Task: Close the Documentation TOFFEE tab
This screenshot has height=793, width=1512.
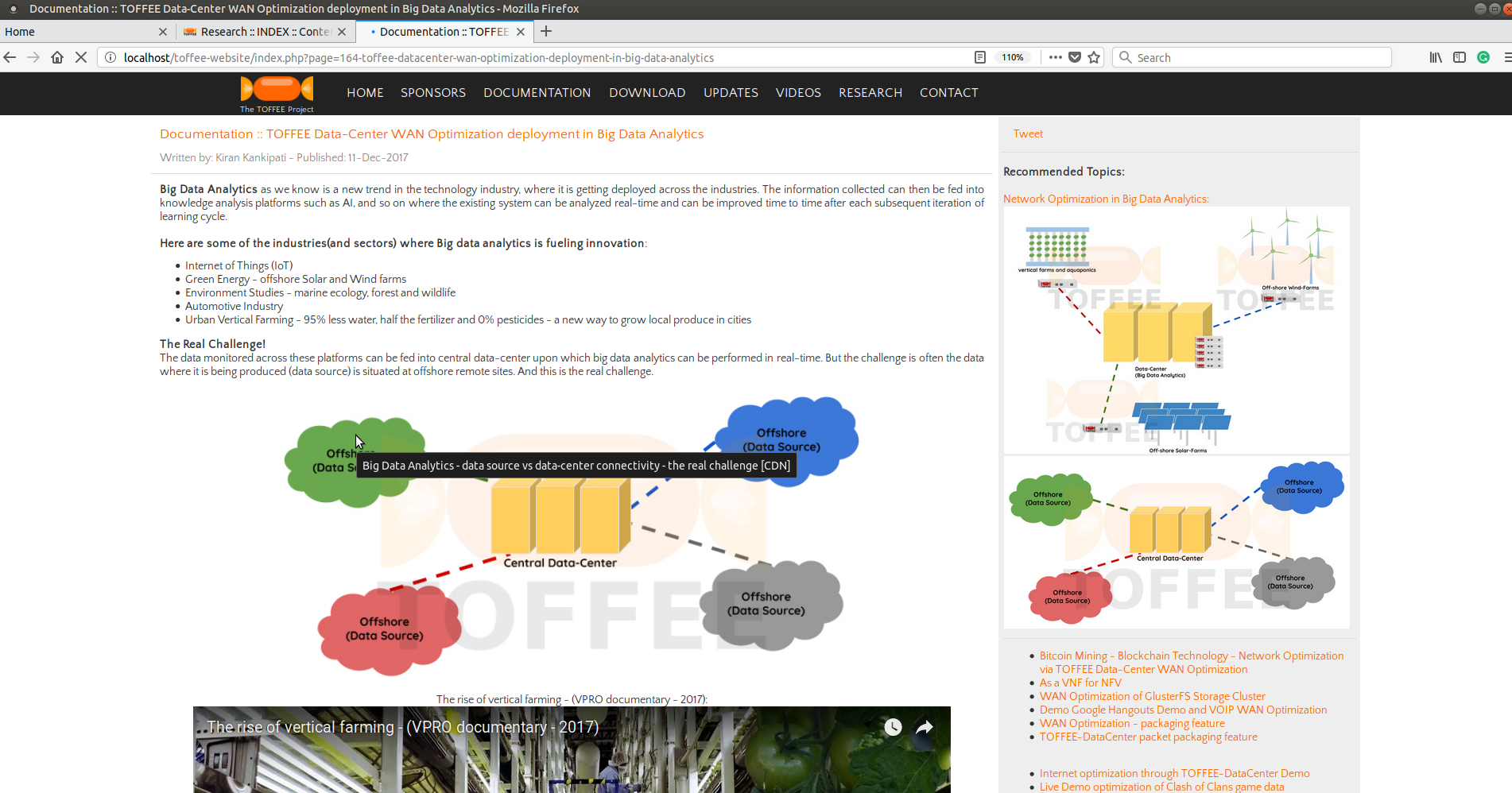Action: 521,32
